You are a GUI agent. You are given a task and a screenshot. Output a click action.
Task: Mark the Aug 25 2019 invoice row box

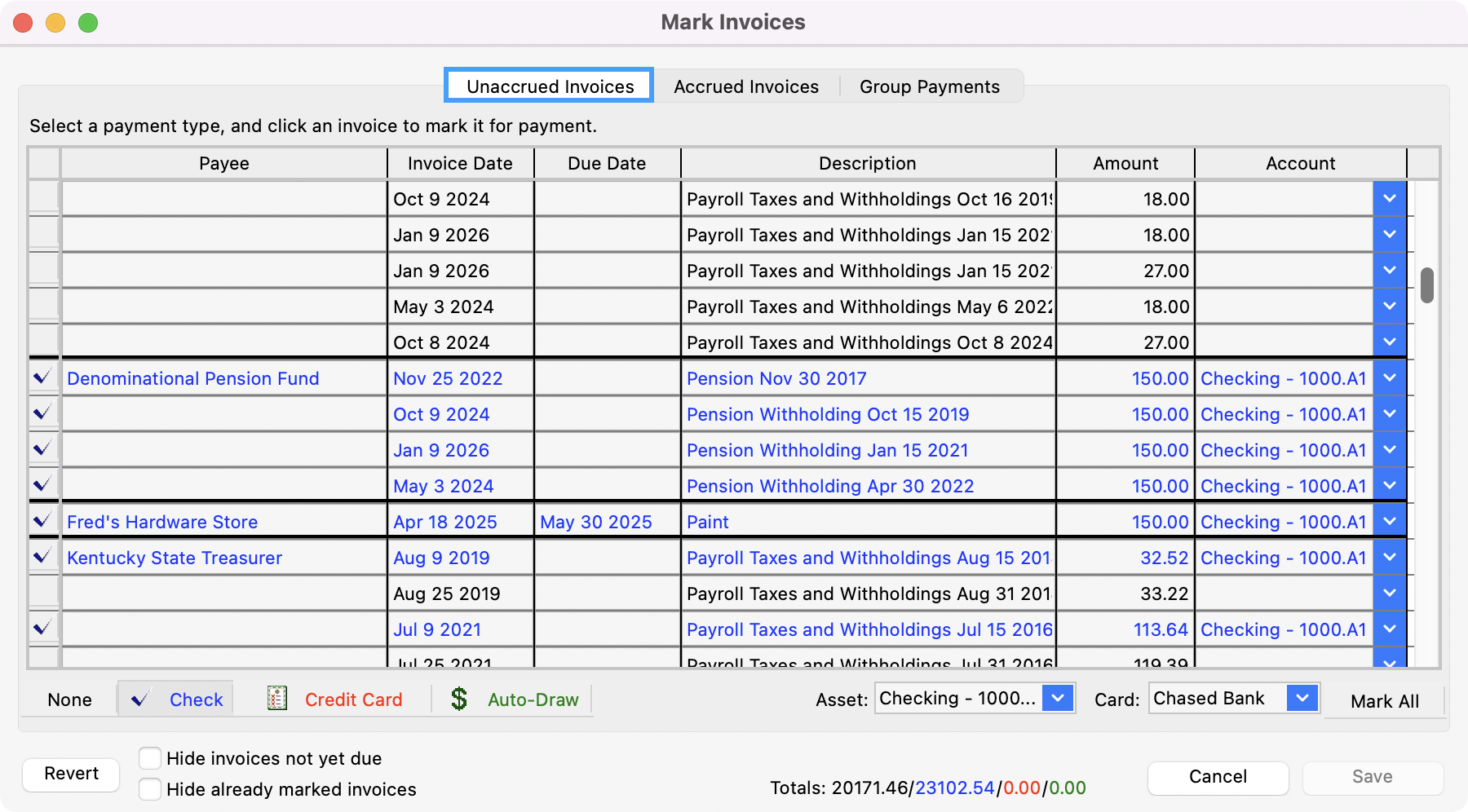tap(43, 594)
